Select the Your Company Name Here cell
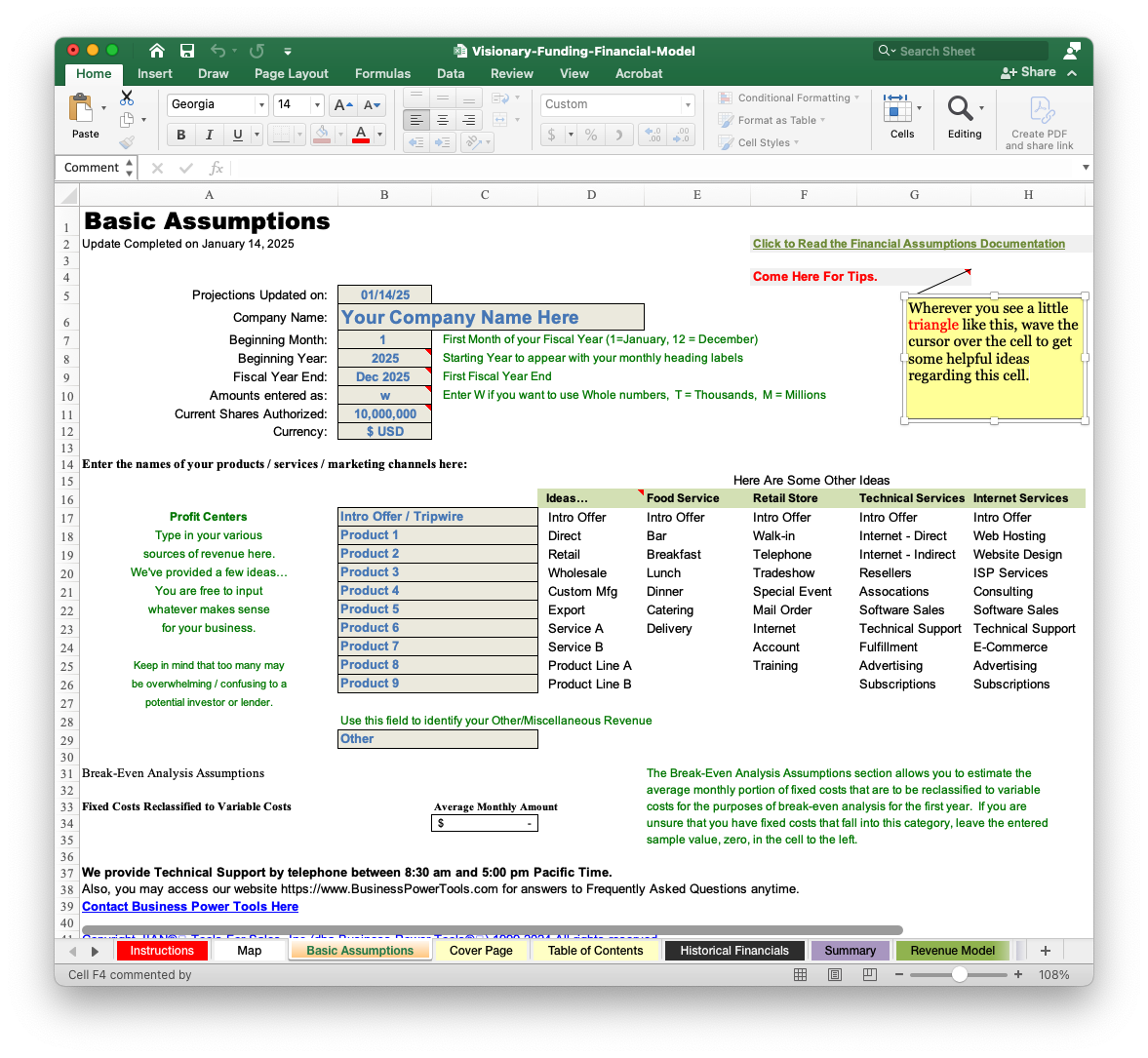 [491, 318]
